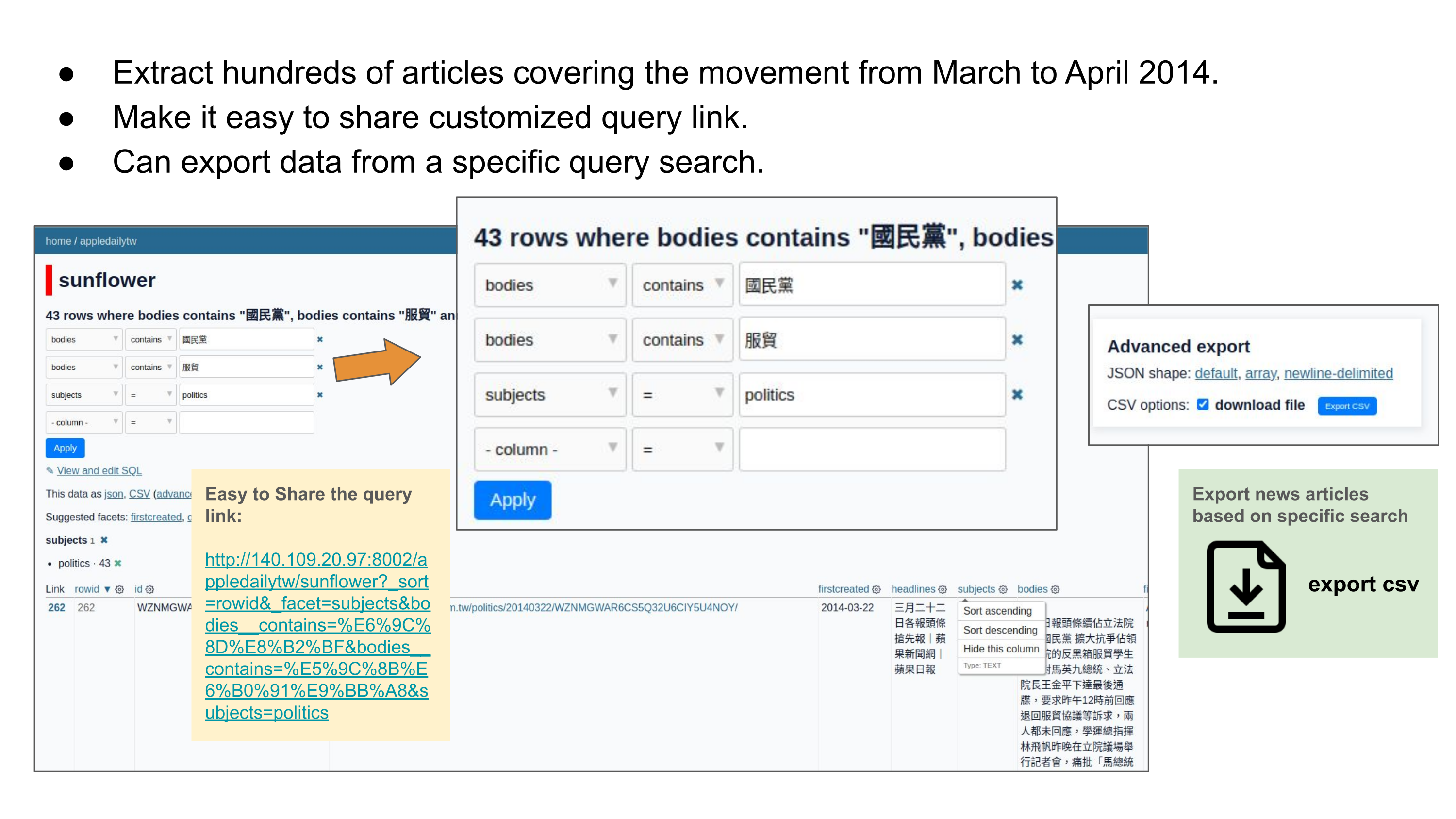Open gear settings for rowid column
The image size is (1456, 819).
119,589
